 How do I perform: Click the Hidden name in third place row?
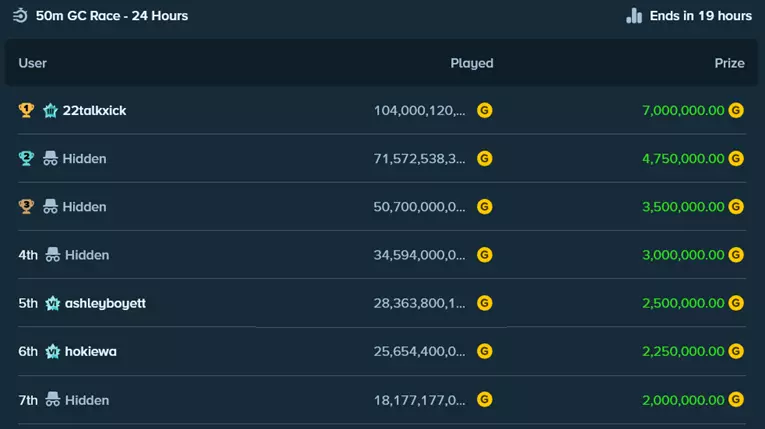(x=84, y=207)
